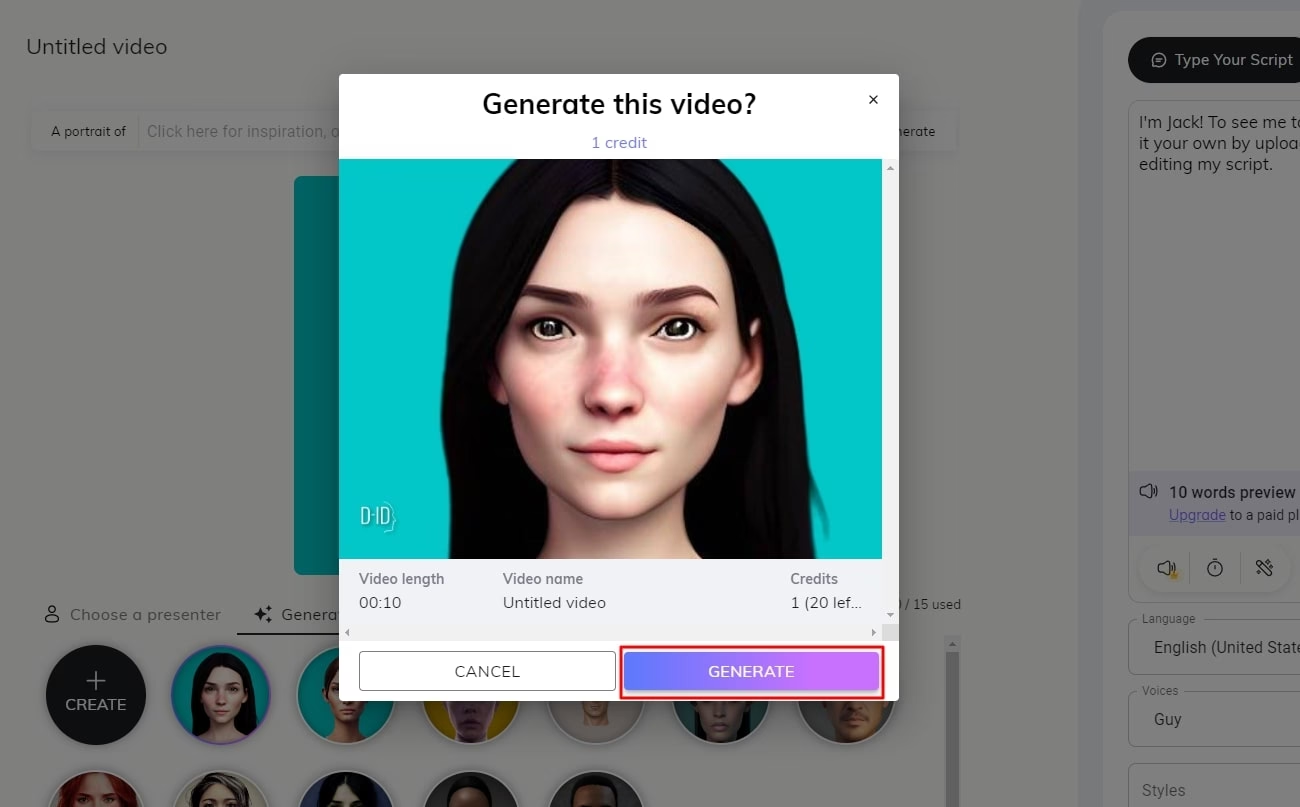Click the sparkle icon of the Generate tab
The image size is (1300, 807).
tap(263, 615)
